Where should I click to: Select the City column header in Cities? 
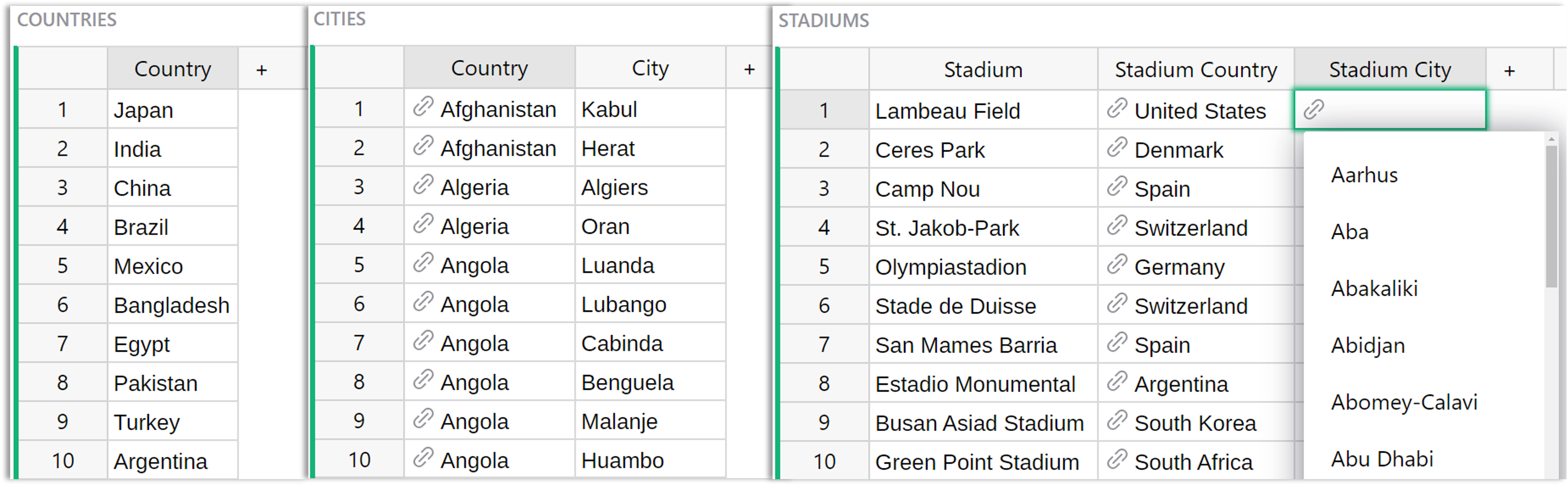coord(649,68)
